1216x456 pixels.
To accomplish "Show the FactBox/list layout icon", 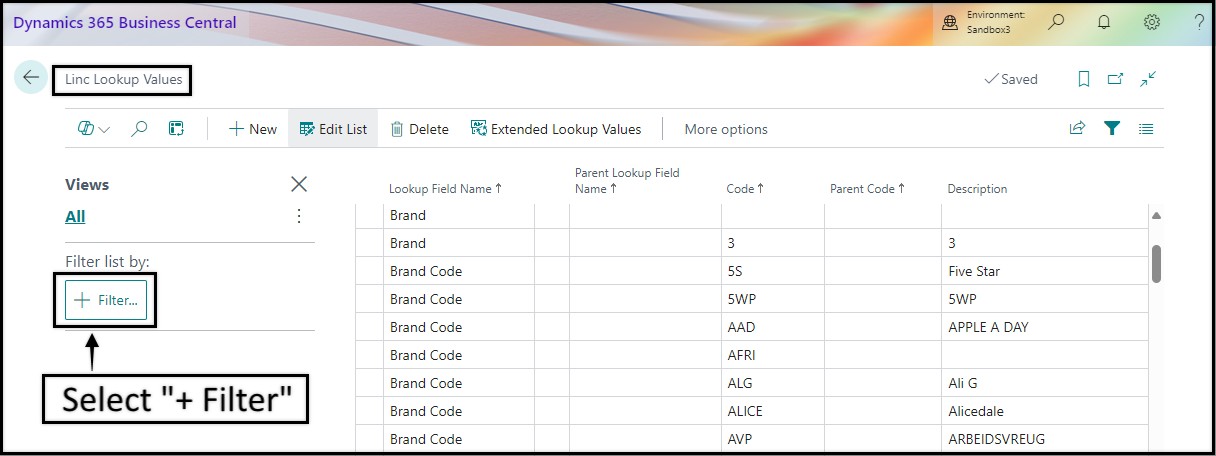I will click(1146, 129).
